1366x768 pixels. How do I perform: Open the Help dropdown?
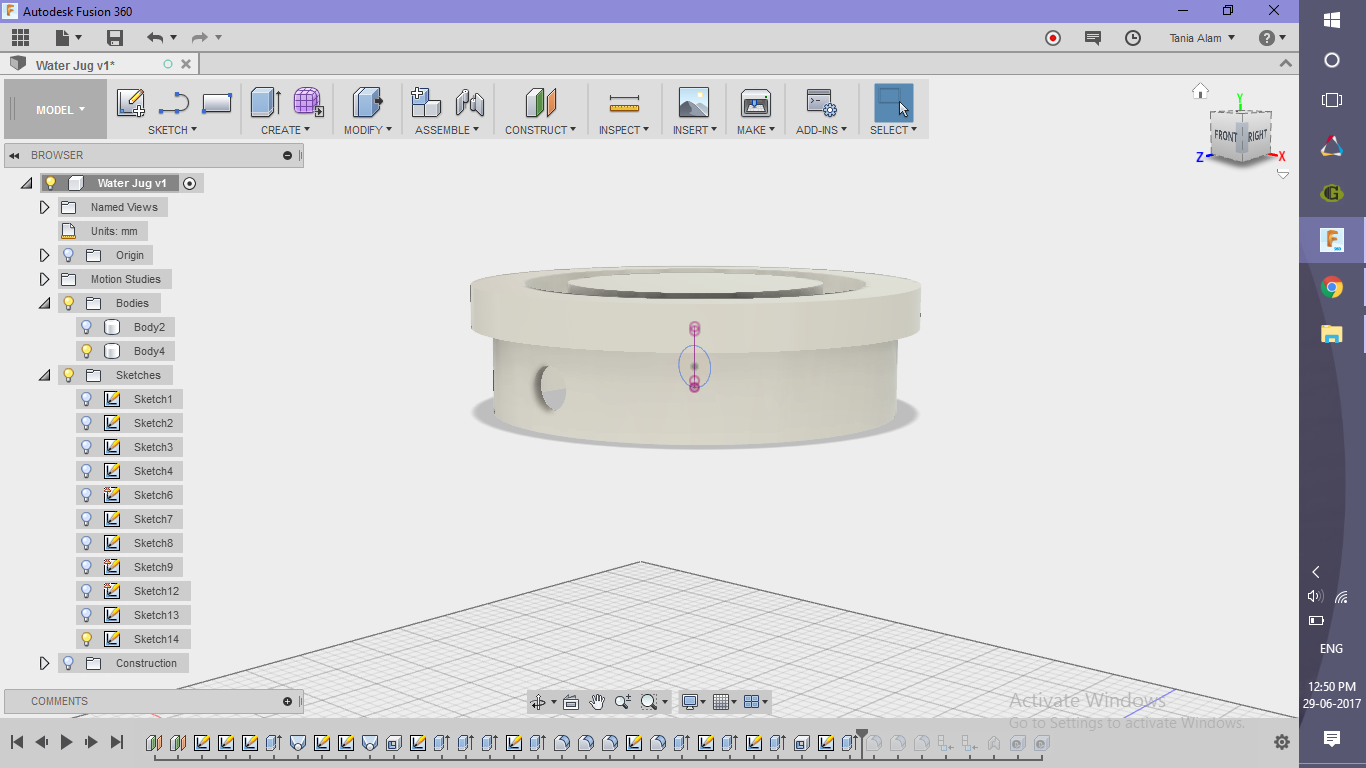pos(1272,38)
